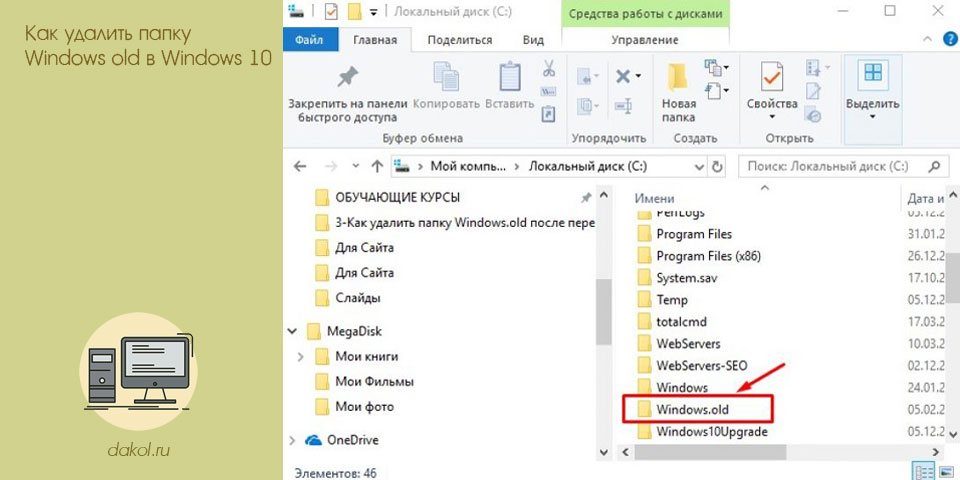Click the new folder icon in title bar
The image size is (960, 480).
point(353,12)
